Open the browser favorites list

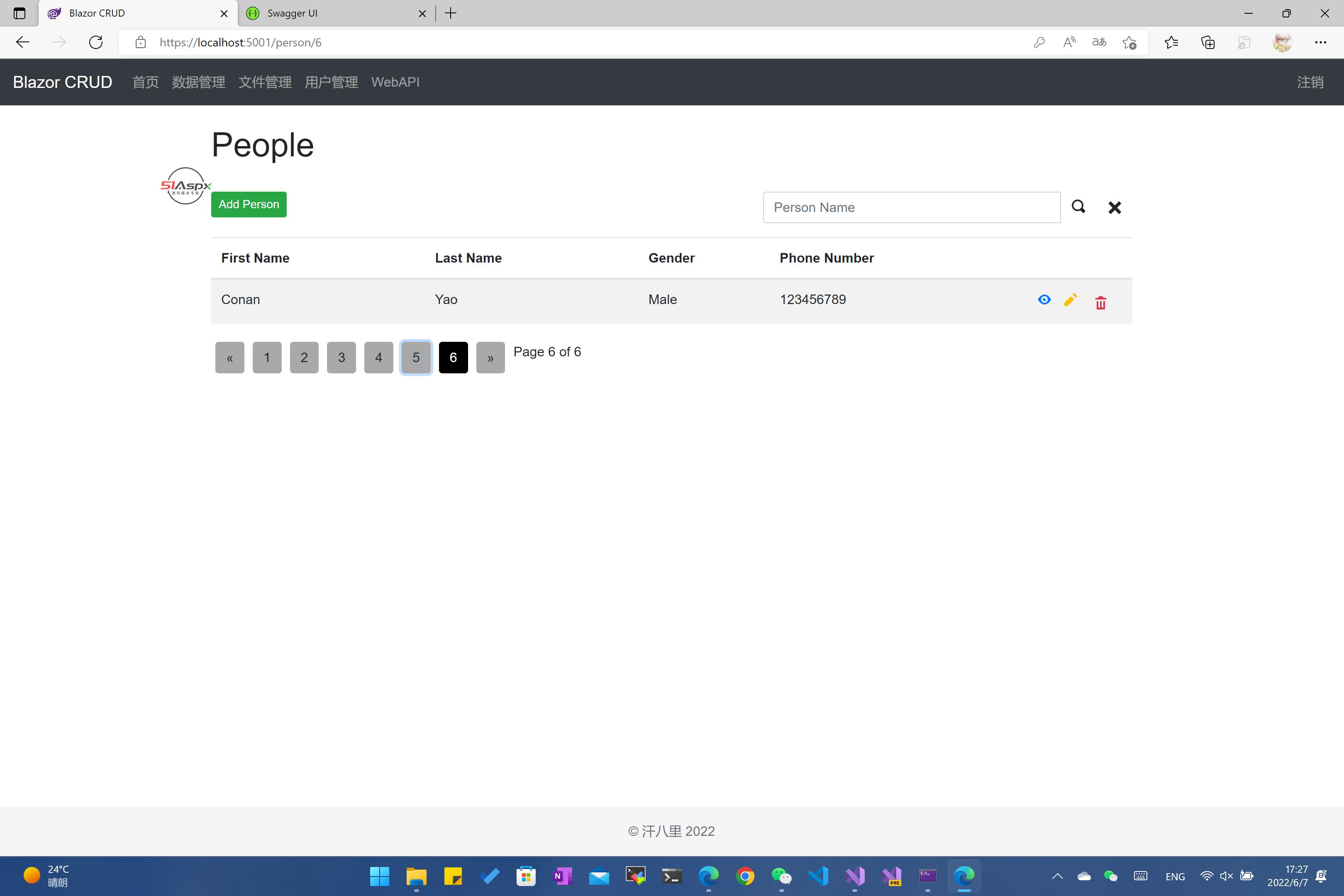1171,42
